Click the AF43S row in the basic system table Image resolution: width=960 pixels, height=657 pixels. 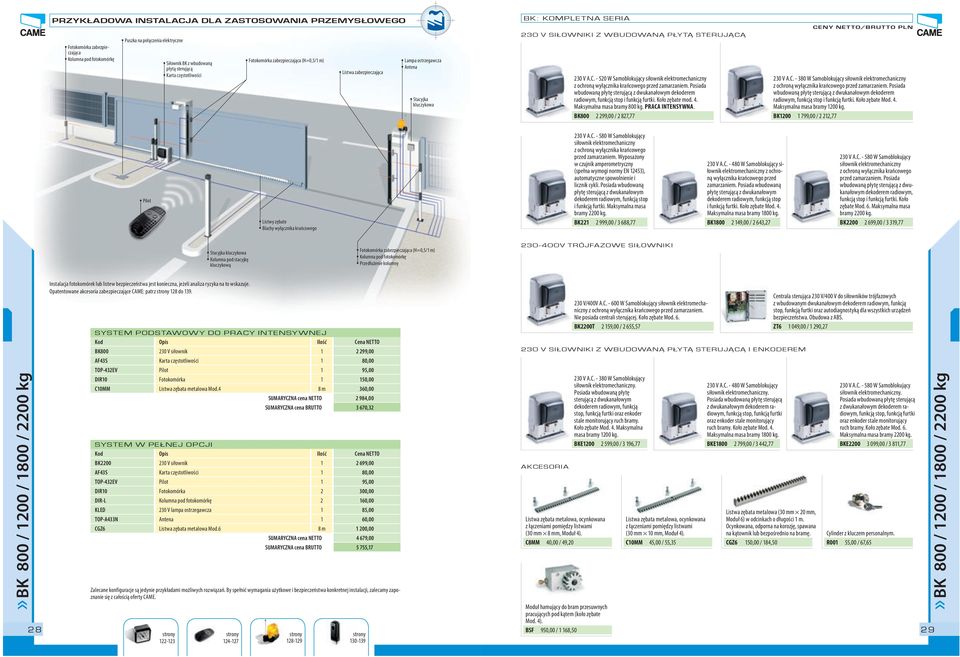point(245,361)
